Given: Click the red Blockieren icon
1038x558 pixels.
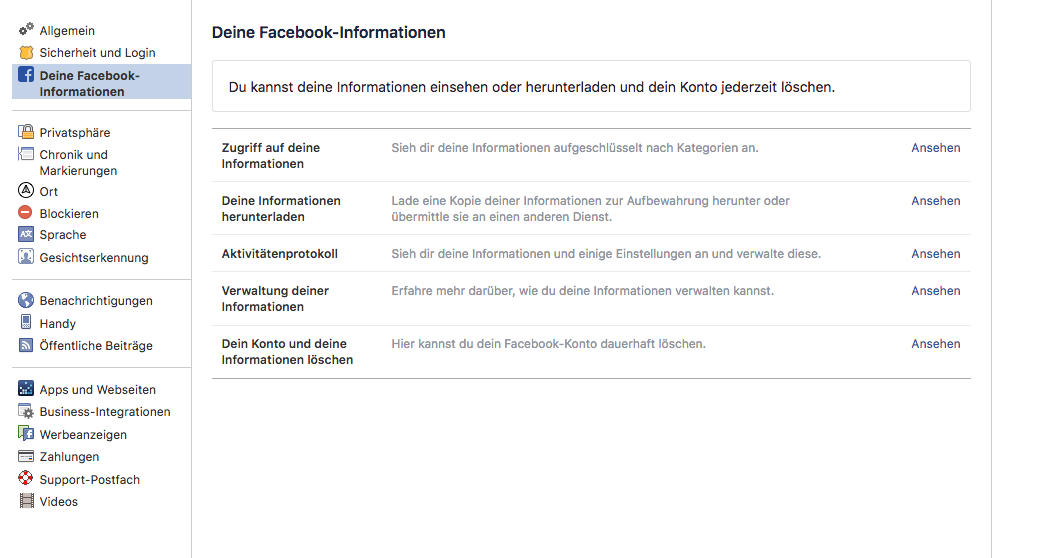Looking at the screenshot, I should tap(26, 213).
